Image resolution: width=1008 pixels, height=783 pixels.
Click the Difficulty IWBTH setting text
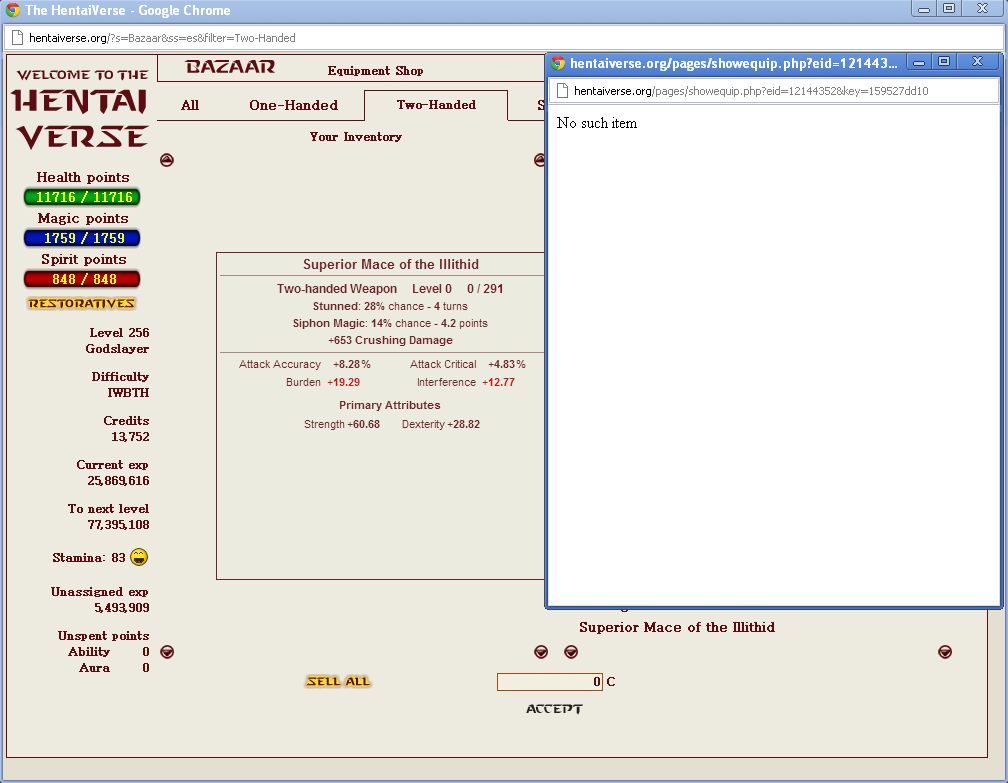(120, 384)
